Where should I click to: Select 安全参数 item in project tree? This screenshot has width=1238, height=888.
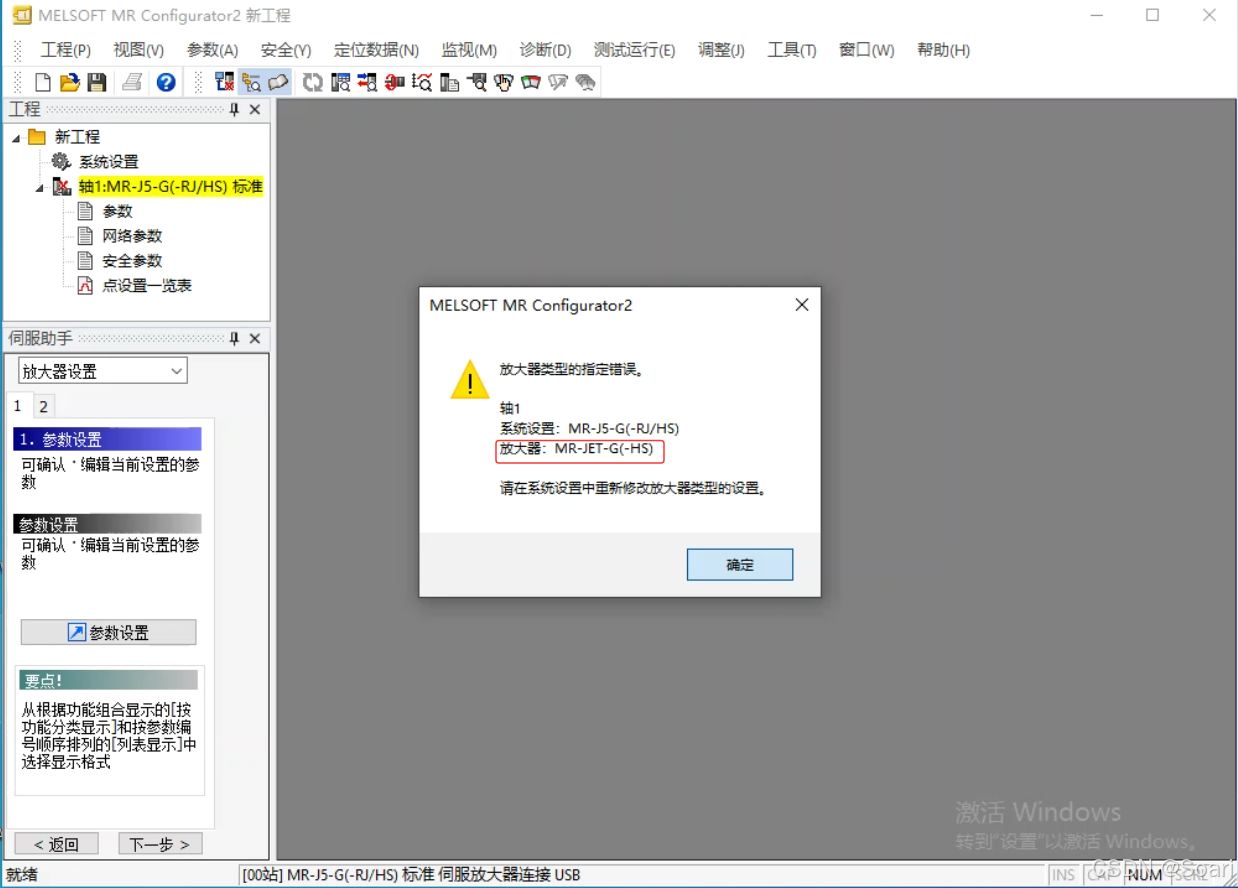[x=132, y=261]
